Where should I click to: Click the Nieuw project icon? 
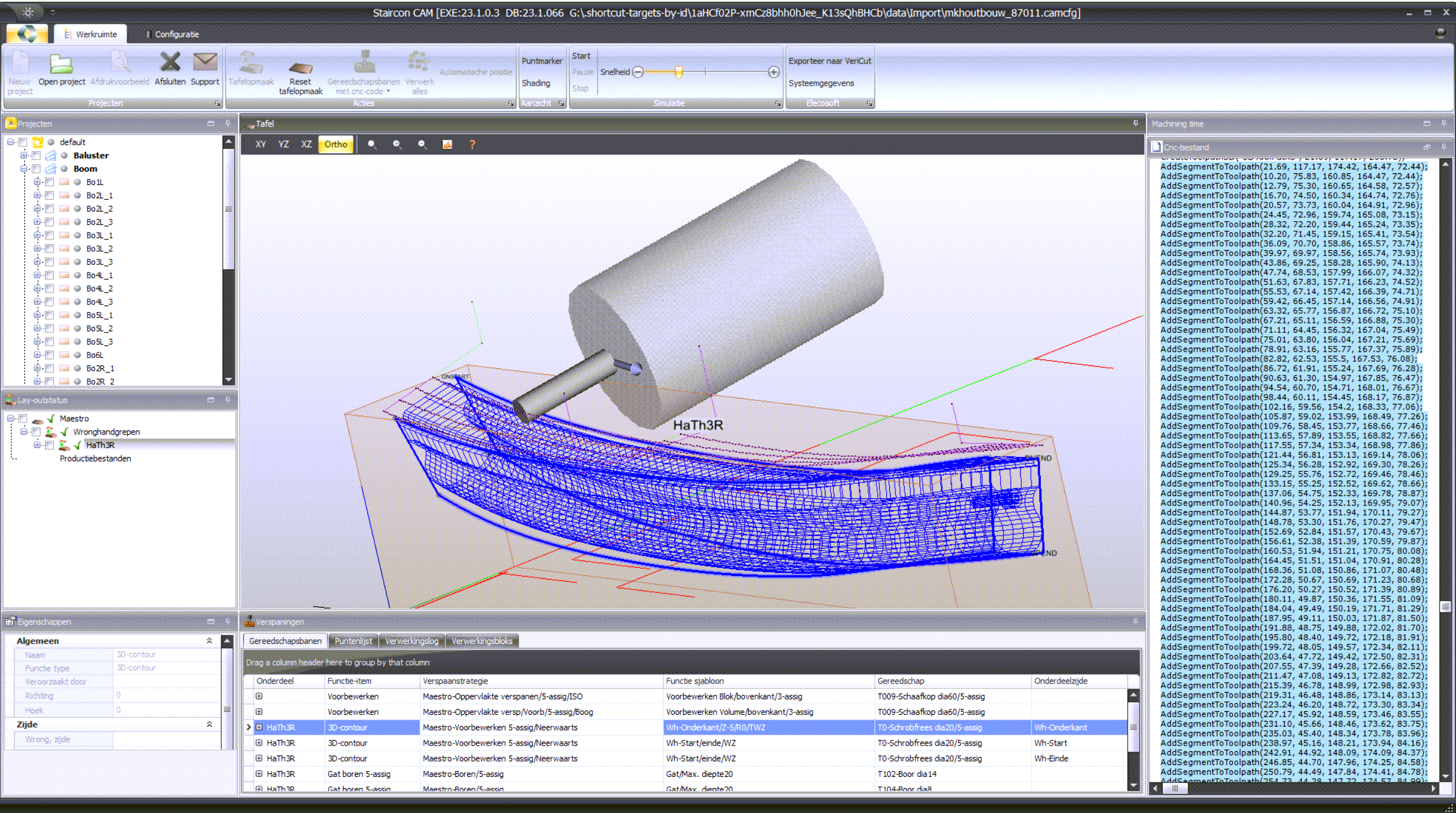(20, 63)
